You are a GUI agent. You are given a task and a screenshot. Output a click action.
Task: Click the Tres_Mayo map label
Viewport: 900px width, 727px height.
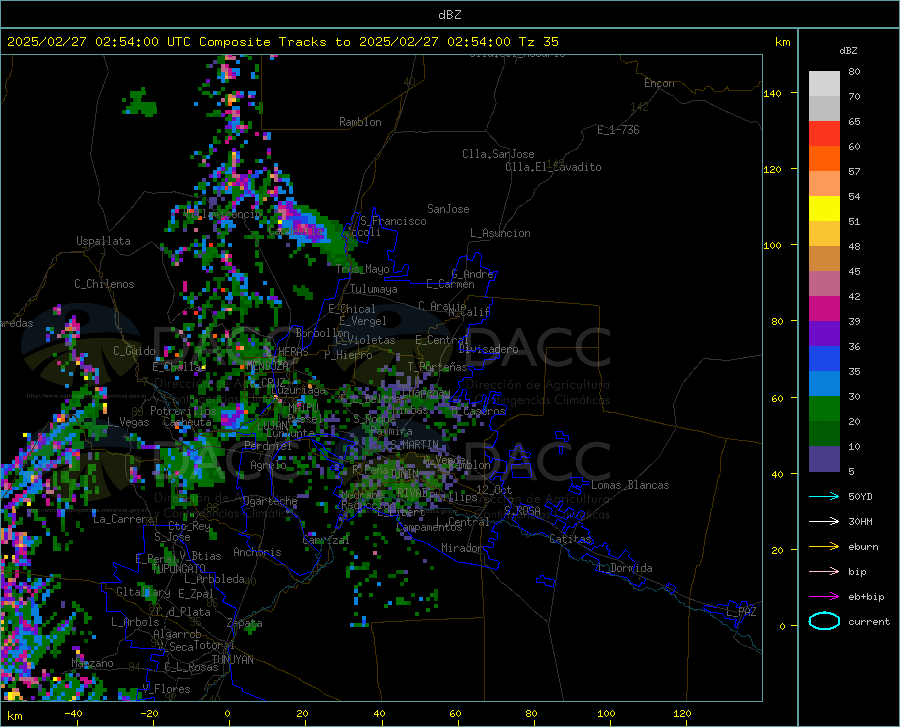pos(362,269)
